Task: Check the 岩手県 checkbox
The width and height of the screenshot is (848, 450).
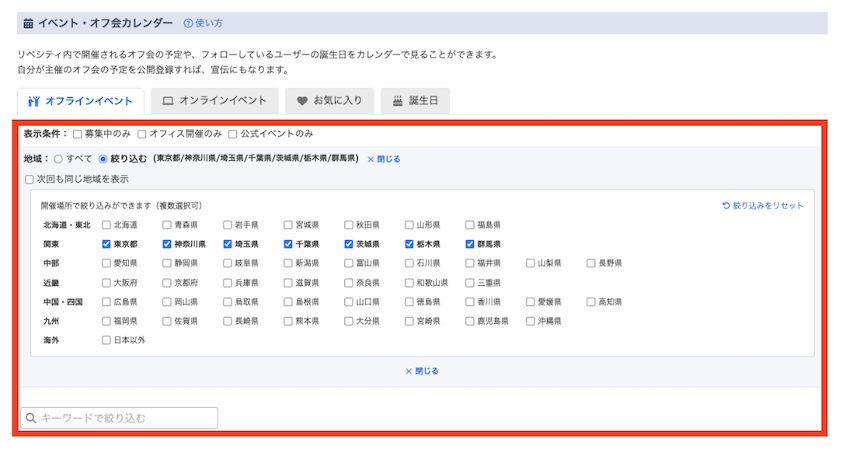Action: (227, 225)
